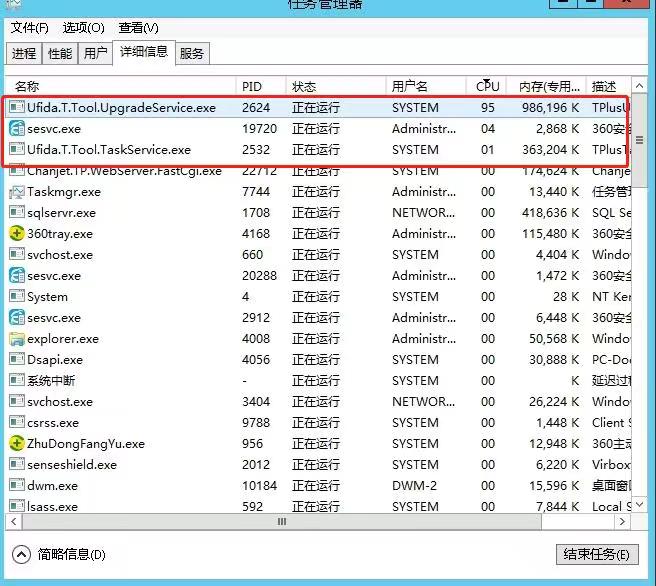This screenshot has width=656, height=586.
Task: Click memory value 7,844 K
Action: click(558, 507)
